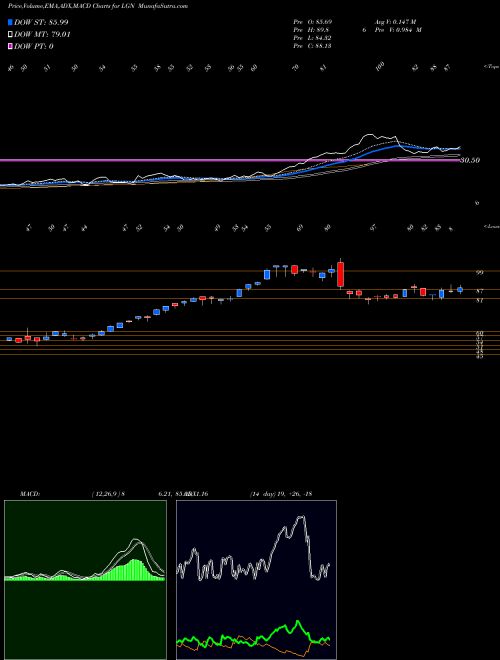Click the 'Pre C: 88.13' close value
The height and width of the screenshot is (660, 500).
[313, 46]
